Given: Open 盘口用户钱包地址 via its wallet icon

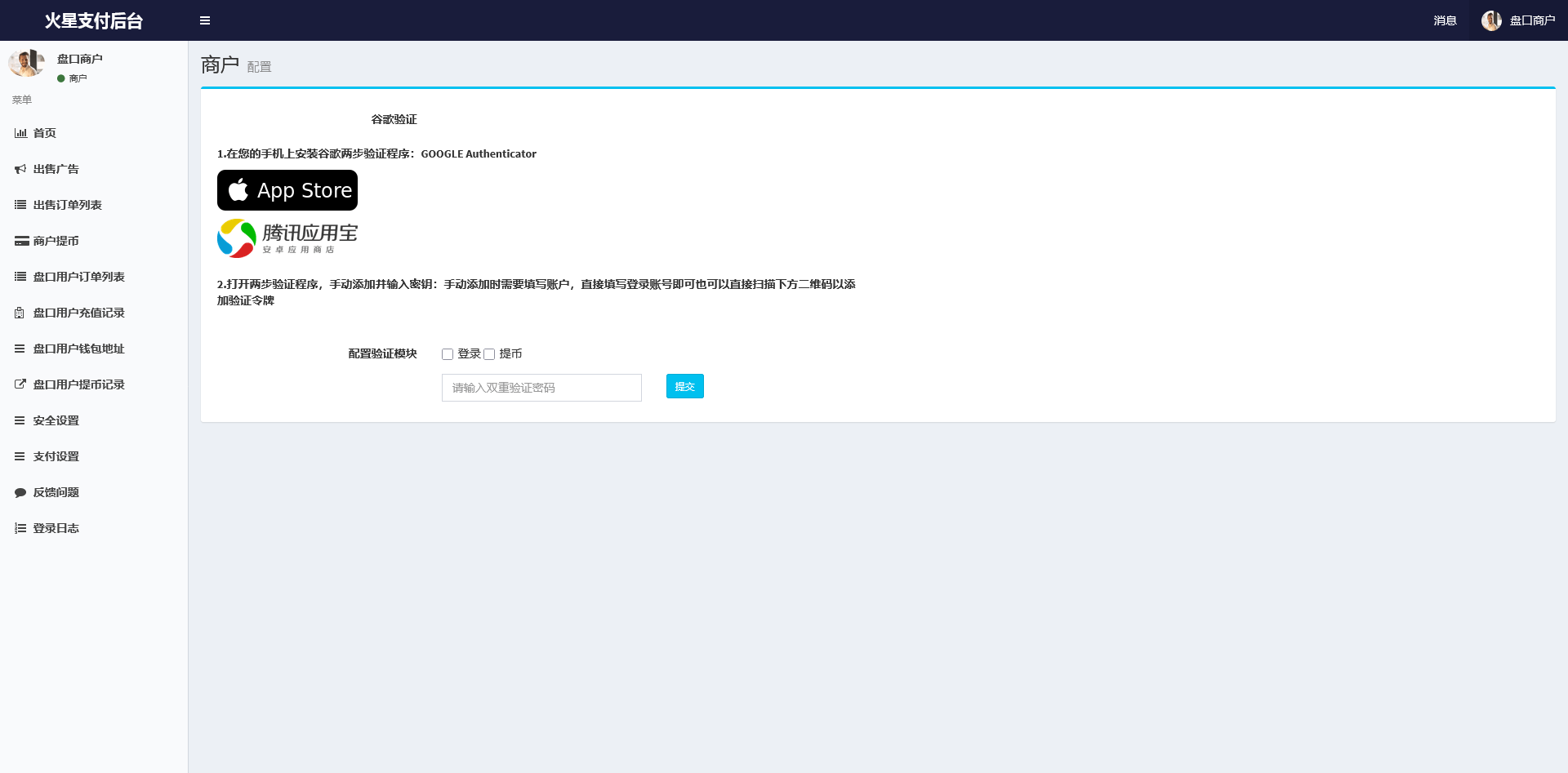Looking at the screenshot, I should 20,349.
